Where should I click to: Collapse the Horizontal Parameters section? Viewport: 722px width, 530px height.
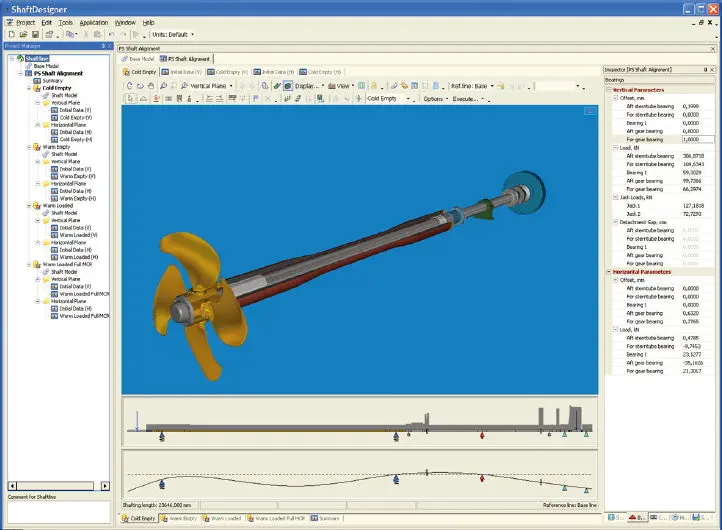tap(607, 271)
